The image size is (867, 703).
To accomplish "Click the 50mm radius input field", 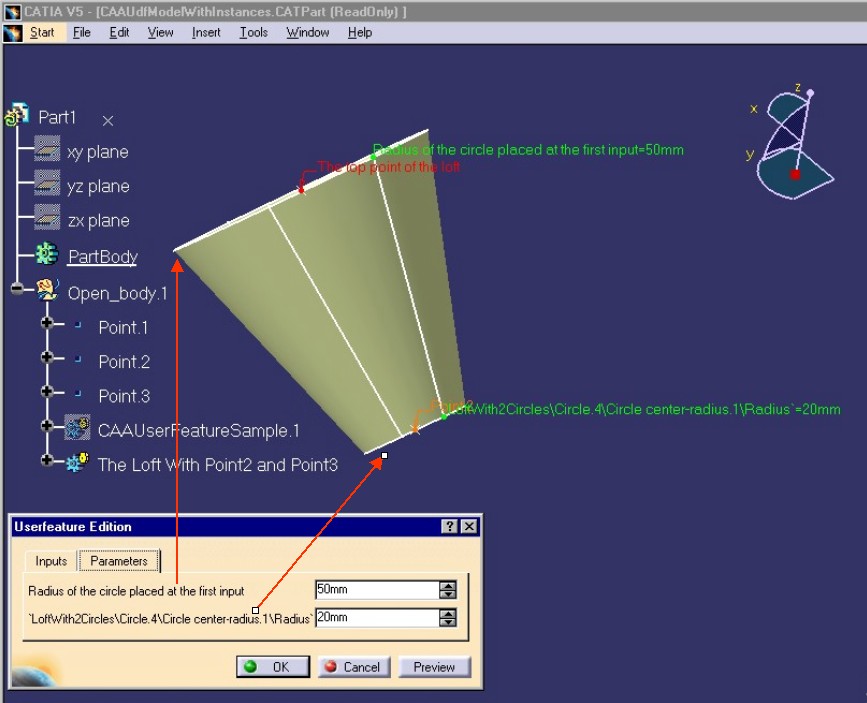I will pos(377,590).
